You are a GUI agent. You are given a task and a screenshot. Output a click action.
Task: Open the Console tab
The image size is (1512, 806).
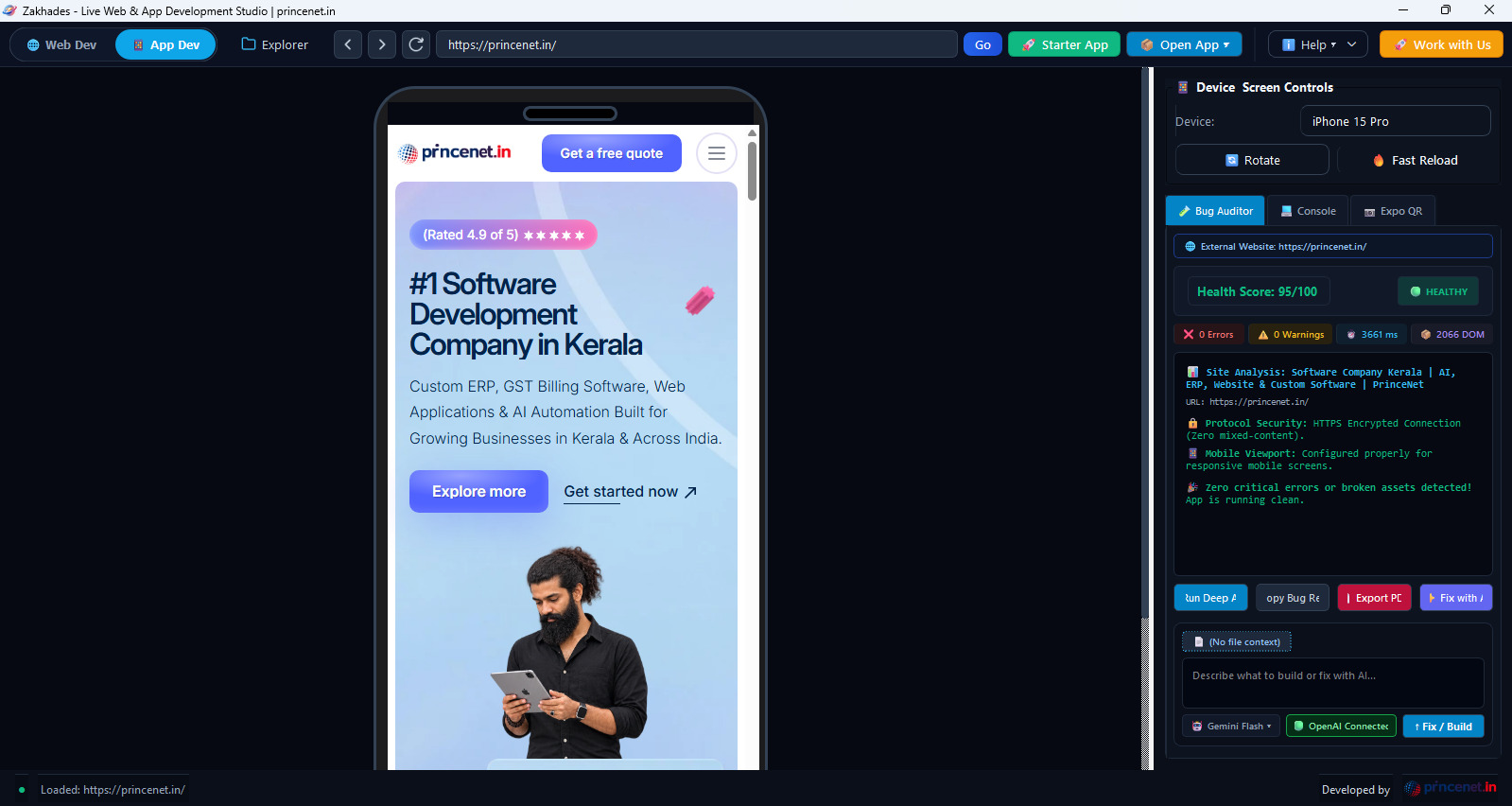point(1308,211)
